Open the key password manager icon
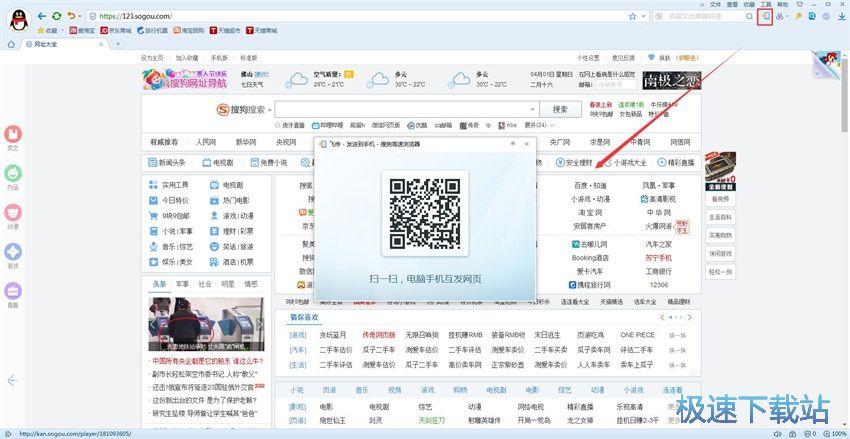850x439 pixels. (798, 16)
